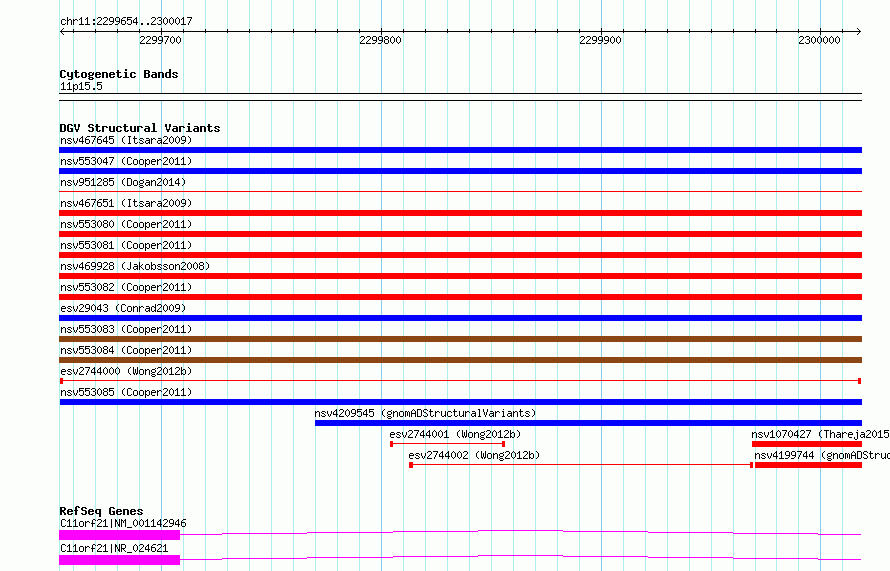Click the right arrow of the ruler
This screenshot has width=890, height=571.
[x=859, y=31]
